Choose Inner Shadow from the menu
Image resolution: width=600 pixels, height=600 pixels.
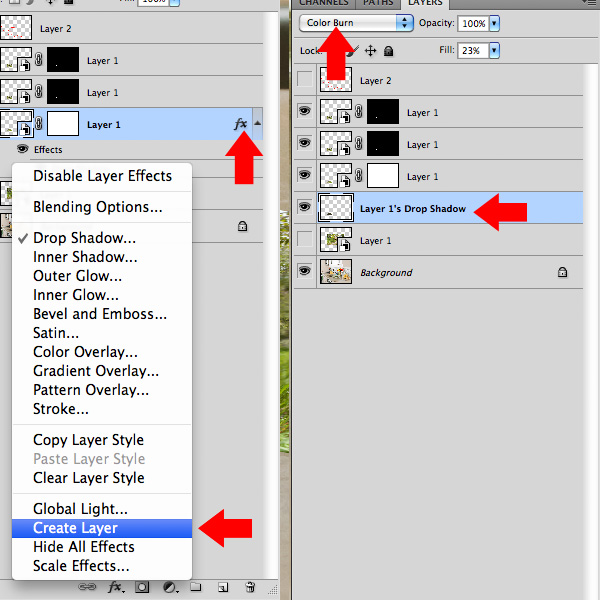click(x=102, y=257)
